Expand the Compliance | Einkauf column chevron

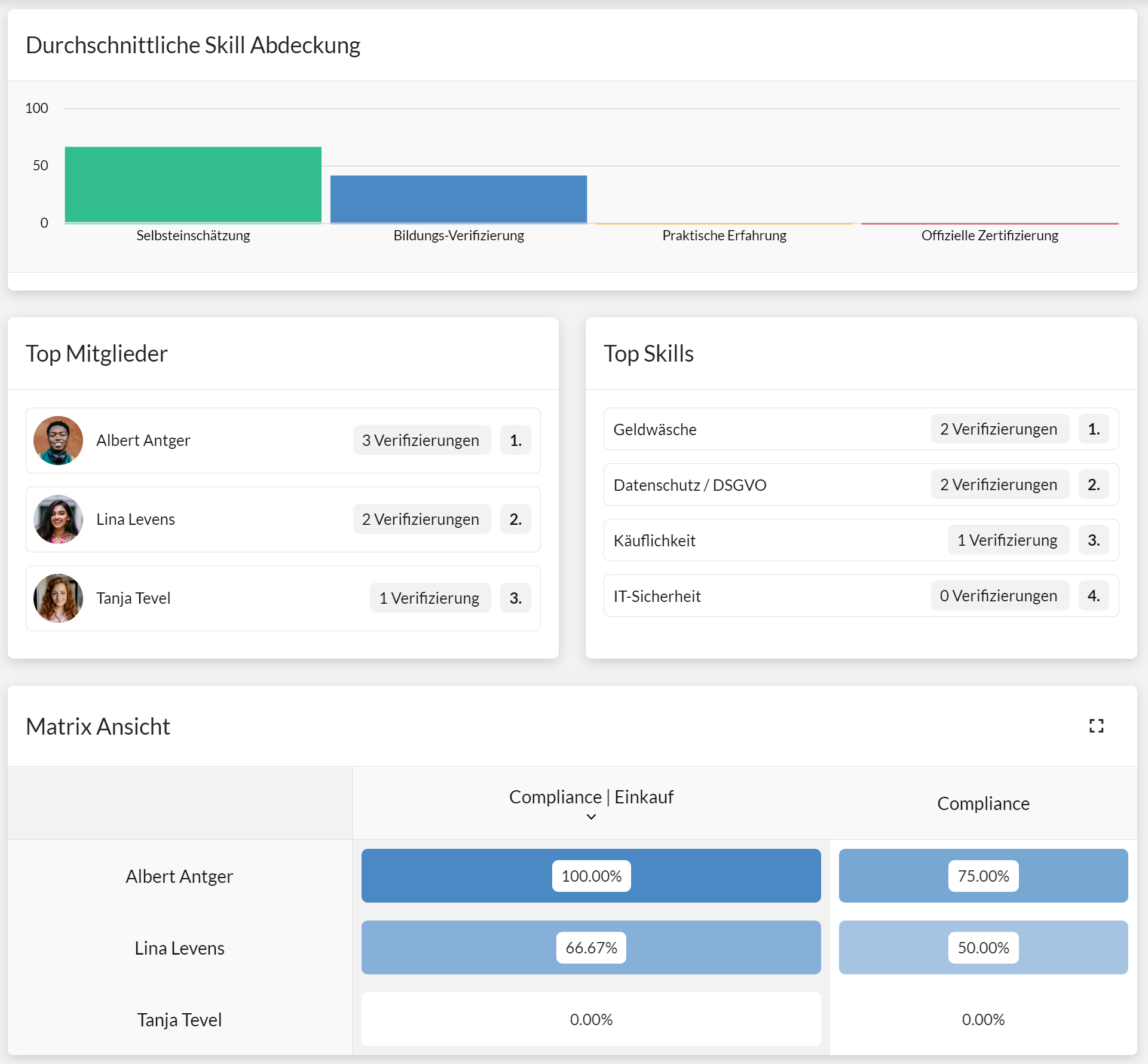tap(591, 817)
